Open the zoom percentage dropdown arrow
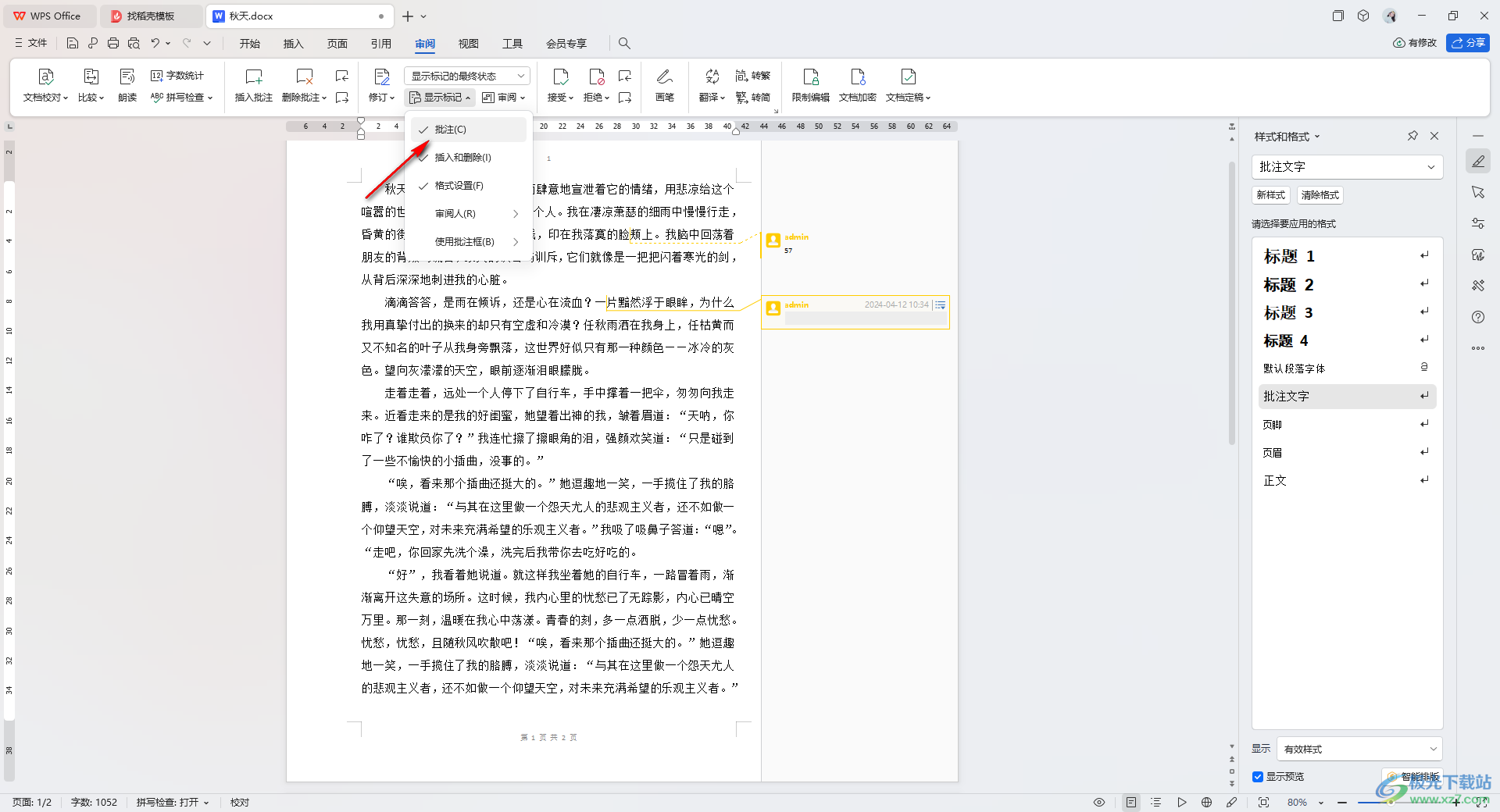 point(1321,803)
